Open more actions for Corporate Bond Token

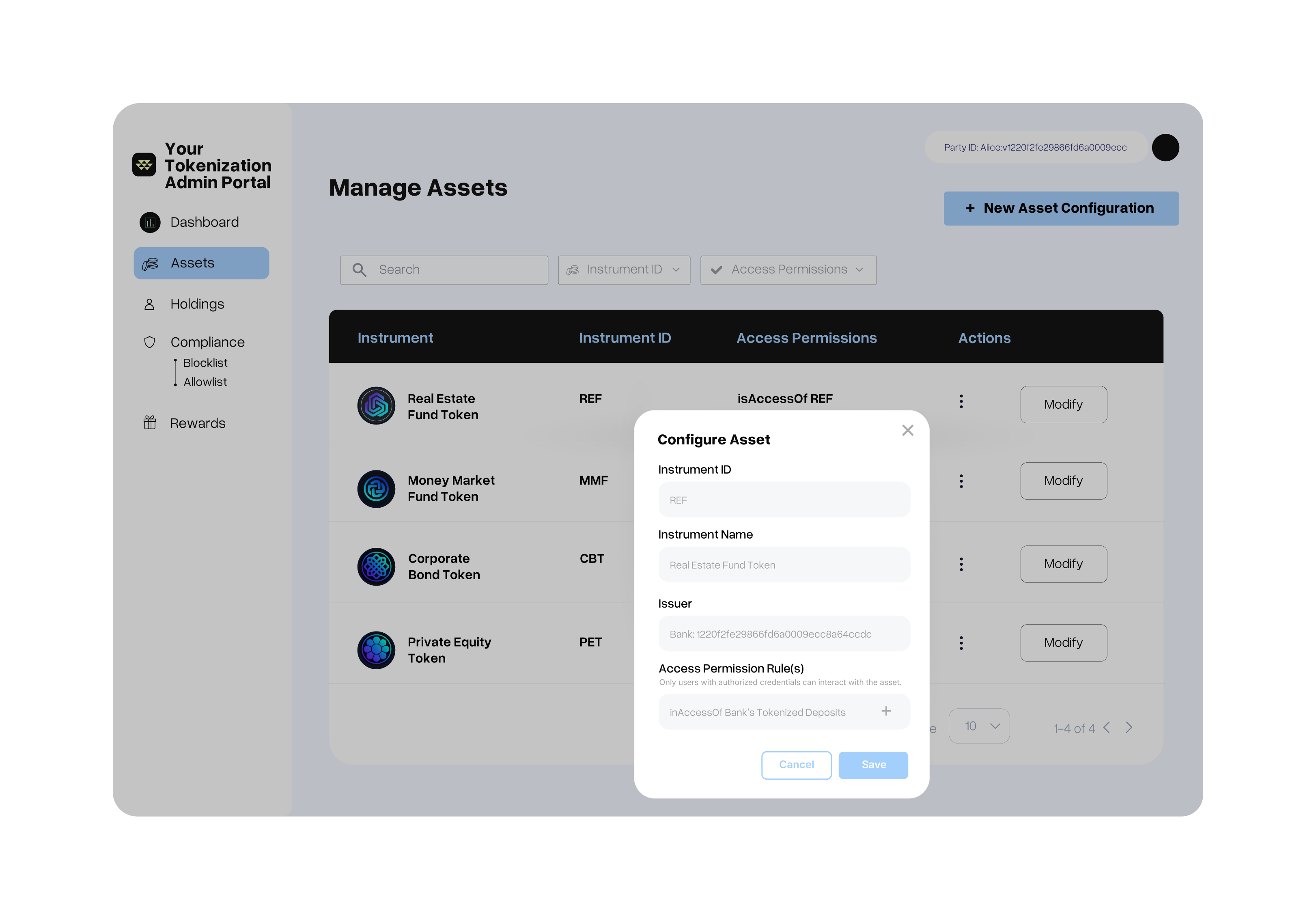(x=961, y=564)
